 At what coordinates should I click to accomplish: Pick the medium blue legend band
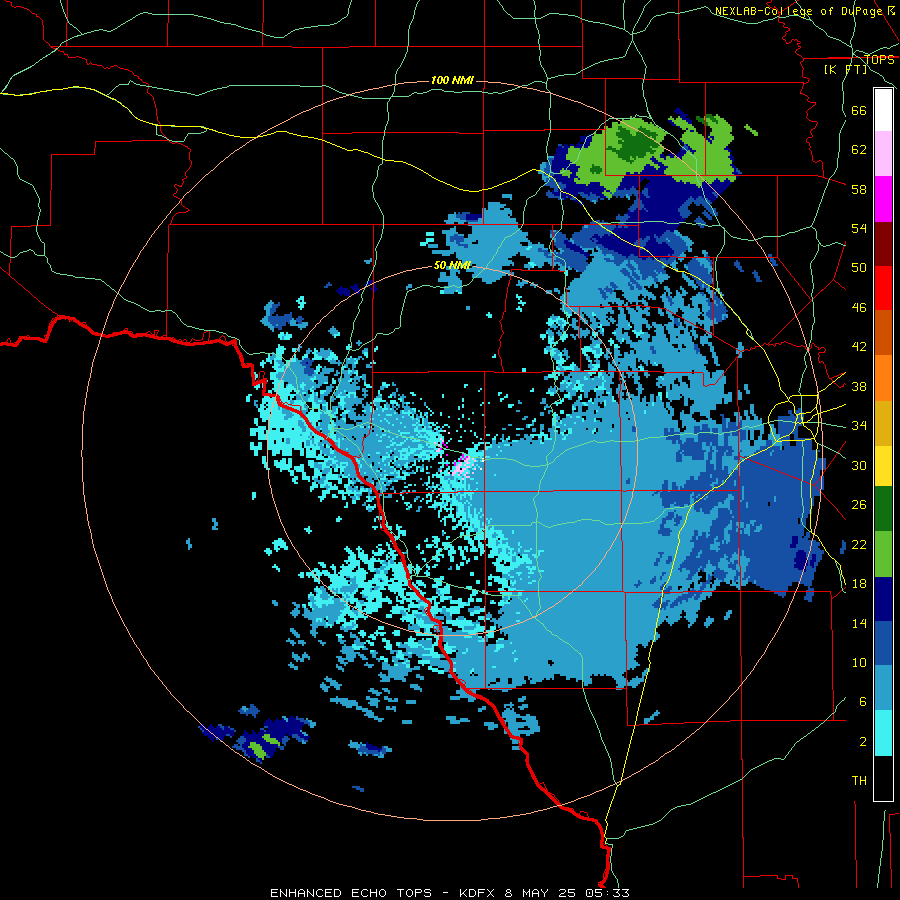tap(883, 643)
